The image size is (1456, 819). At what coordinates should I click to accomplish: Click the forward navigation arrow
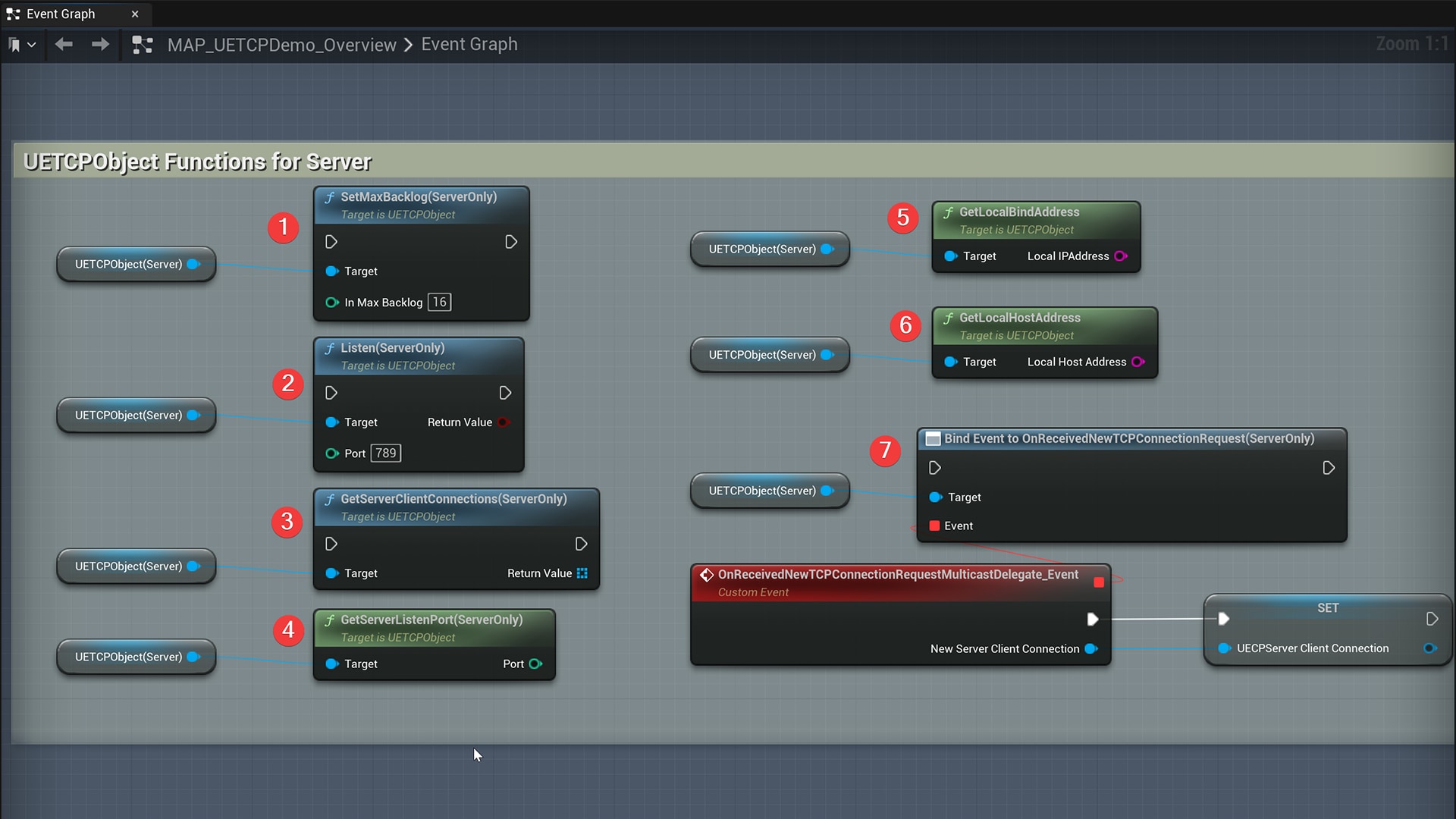(x=99, y=45)
